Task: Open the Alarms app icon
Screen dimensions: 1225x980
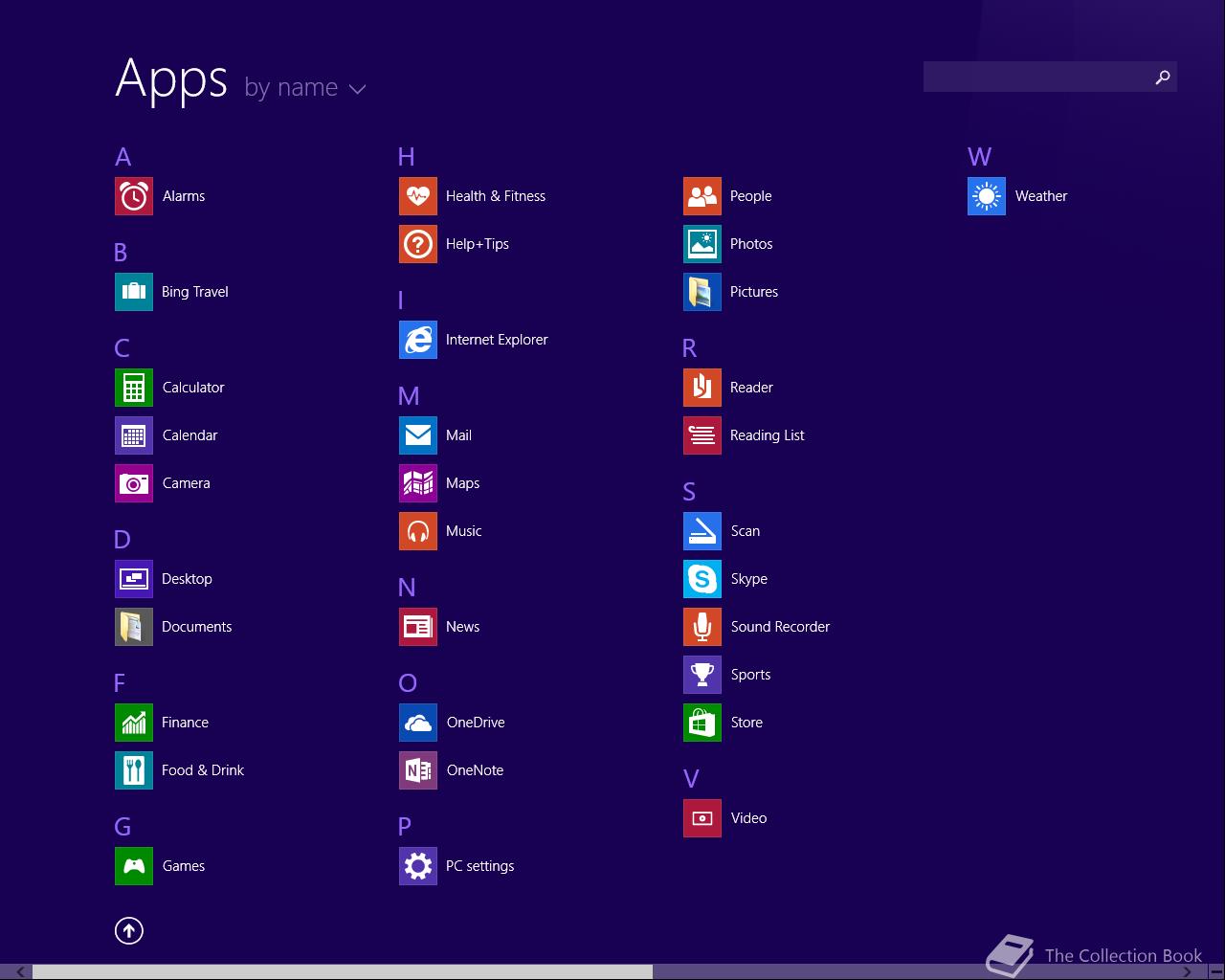Action: pyautogui.click(x=134, y=196)
